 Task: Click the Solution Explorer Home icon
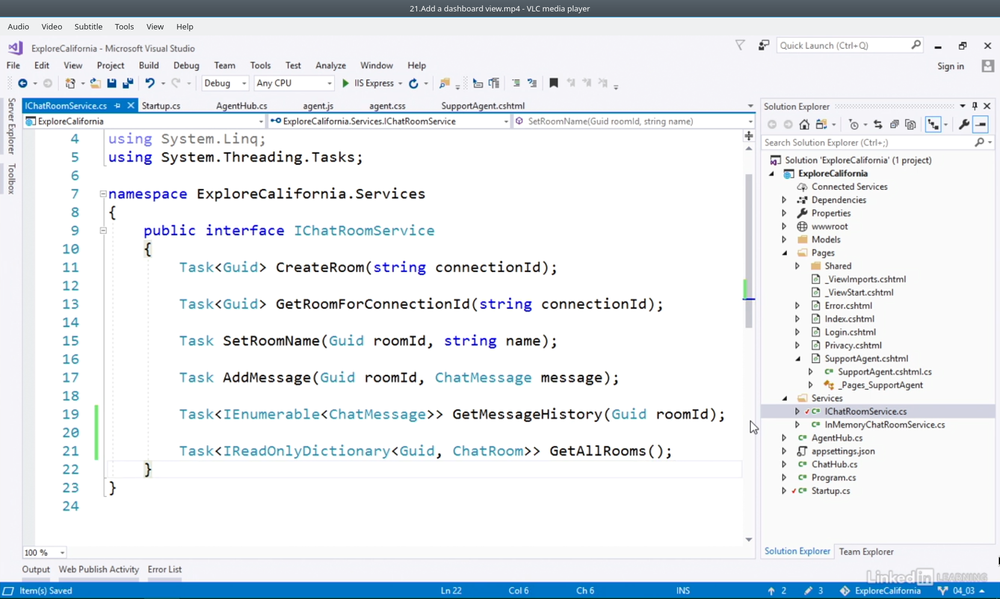coord(805,125)
